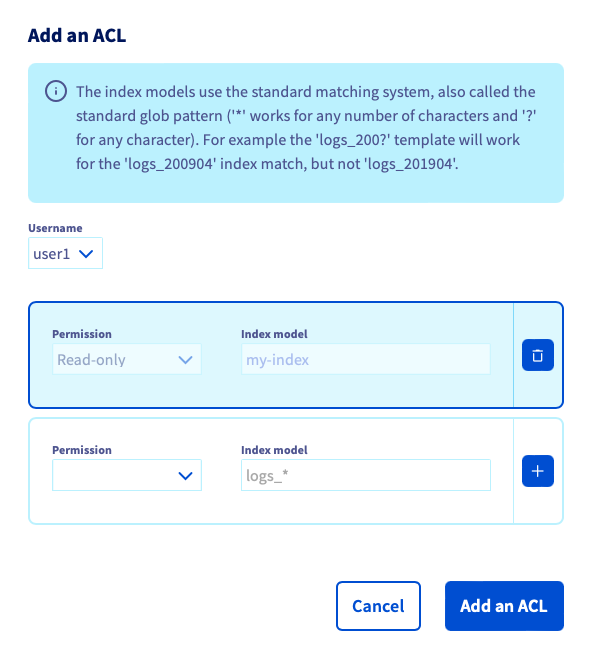Click into the Index model field with logs_* placeholder
Image resolution: width=589 pixels, height=645 pixels.
pyautogui.click(x=366, y=475)
